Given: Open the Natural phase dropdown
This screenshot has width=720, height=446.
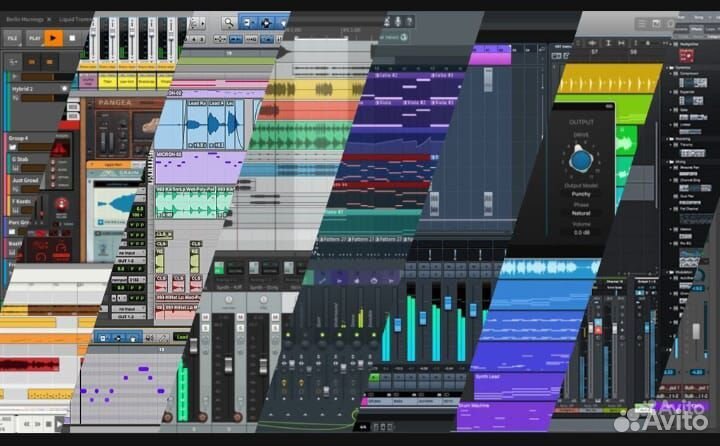Looking at the screenshot, I should pyautogui.click(x=581, y=214).
